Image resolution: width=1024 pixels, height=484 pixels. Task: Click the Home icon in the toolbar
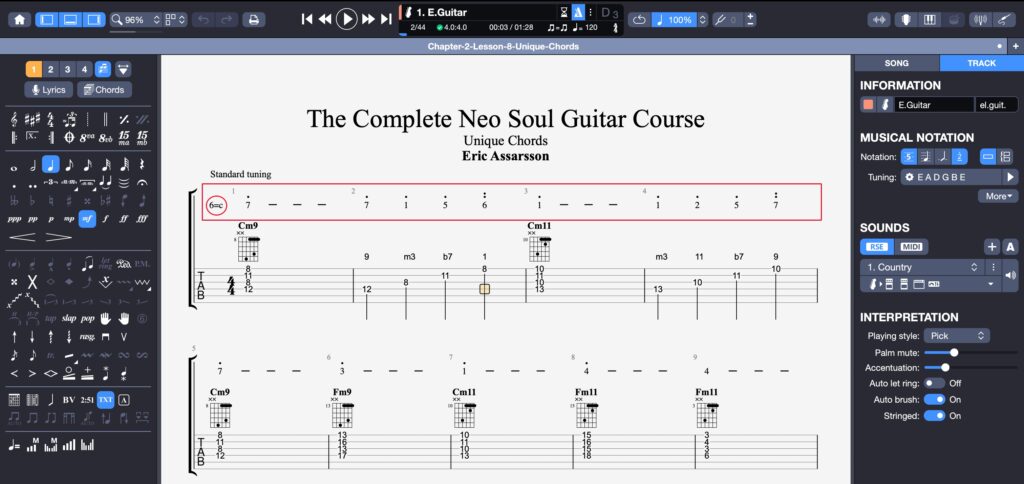[x=19, y=19]
